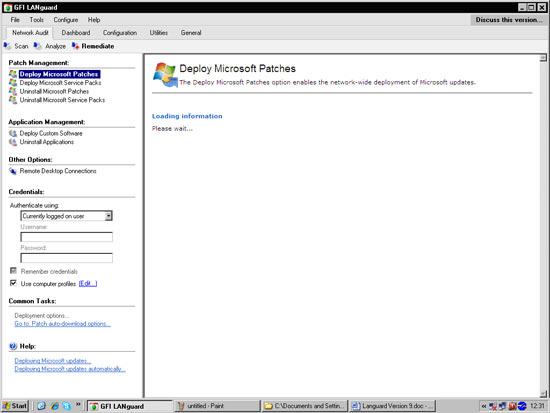
Task: Switch to the General tab
Action: [191, 33]
